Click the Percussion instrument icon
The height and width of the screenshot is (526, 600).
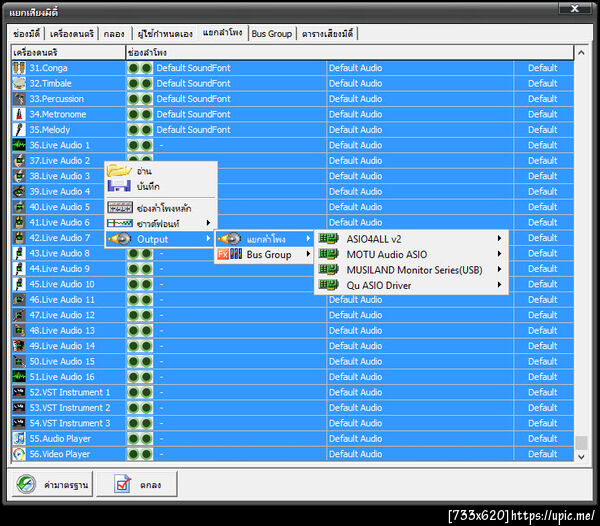point(19,99)
